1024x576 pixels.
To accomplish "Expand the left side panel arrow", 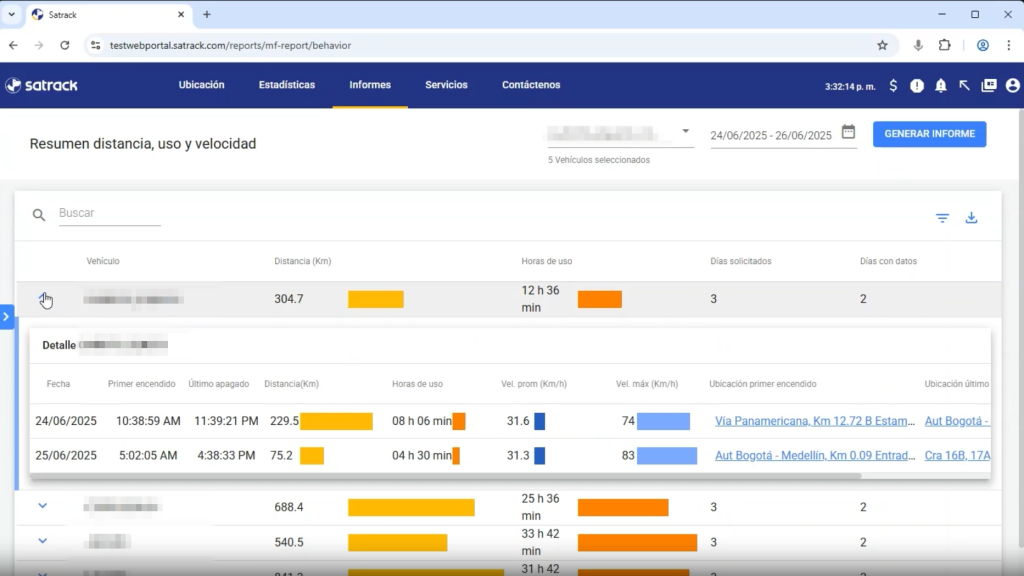I will pyautogui.click(x=7, y=317).
